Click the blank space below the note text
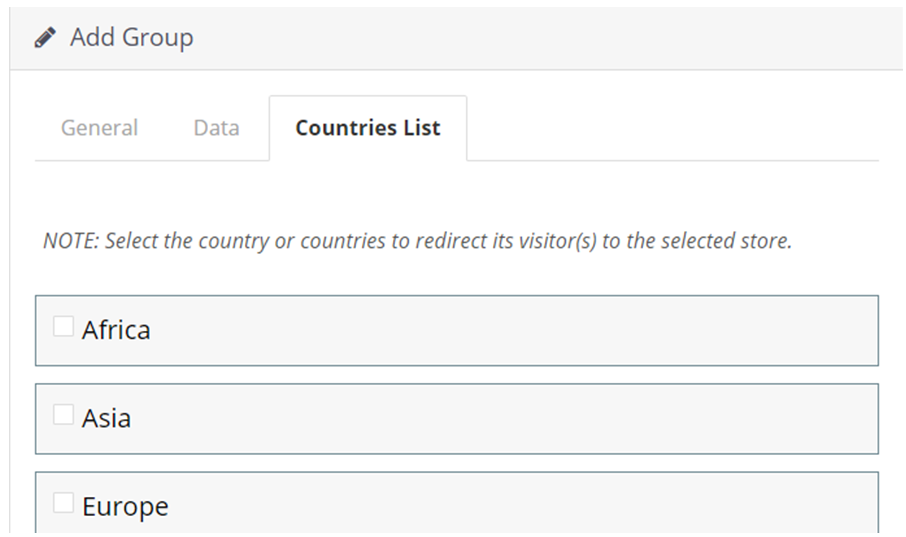906x537 pixels. (456, 275)
